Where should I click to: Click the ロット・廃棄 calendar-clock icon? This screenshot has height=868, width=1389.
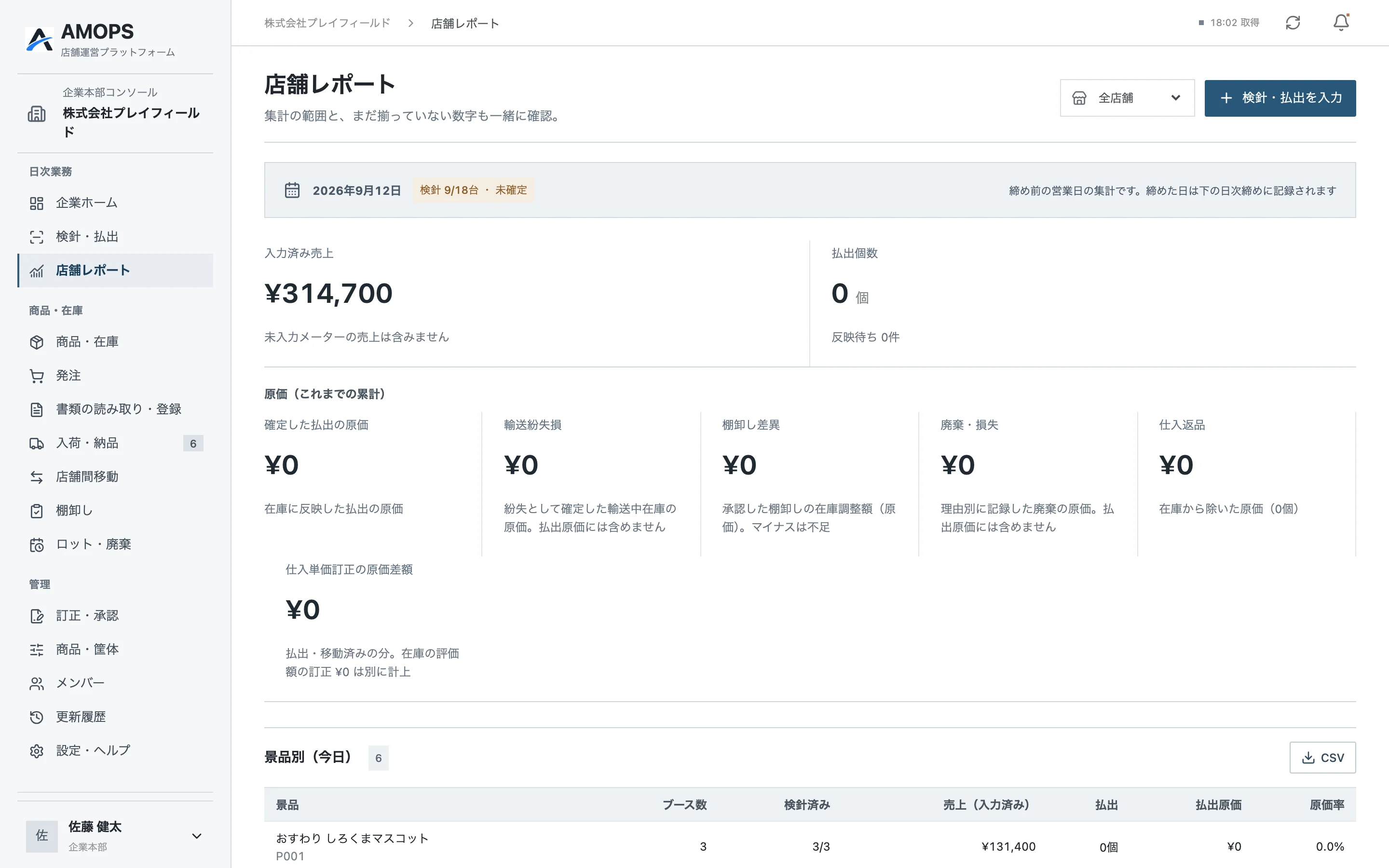(x=37, y=545)
